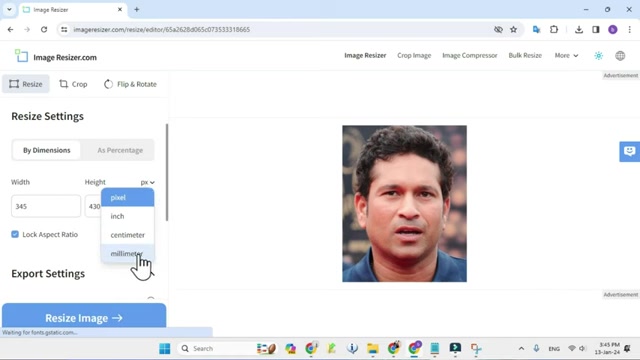The width and height of the screenshot is (640, 360).
Task: Open the feedback chat widget icon
Action: click(x=629, y=151)
